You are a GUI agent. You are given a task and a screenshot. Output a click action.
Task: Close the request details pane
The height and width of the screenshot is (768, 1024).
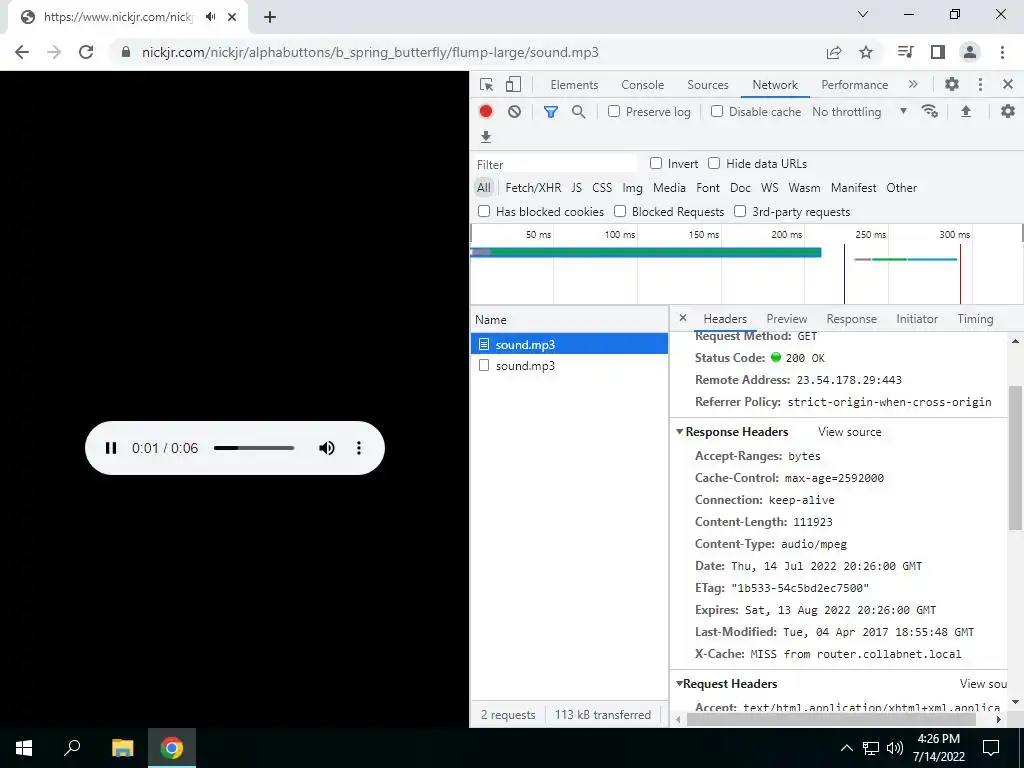(683, 318)
